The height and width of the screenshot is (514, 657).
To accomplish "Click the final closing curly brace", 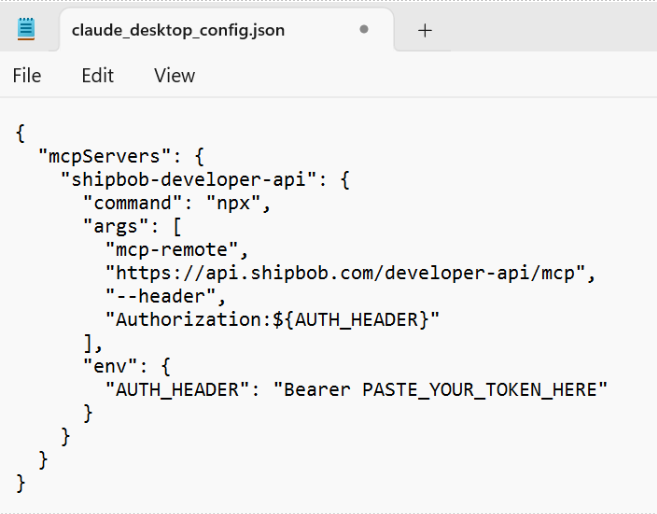I will coord(20,483).
